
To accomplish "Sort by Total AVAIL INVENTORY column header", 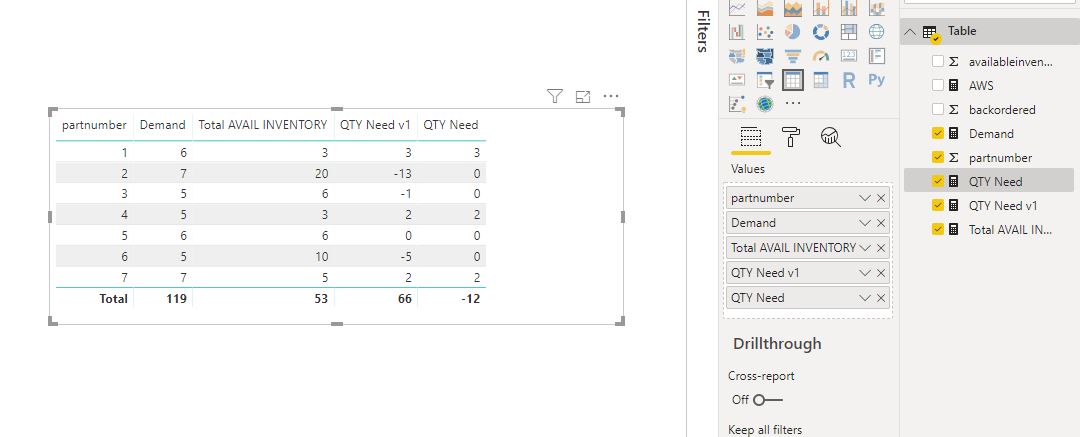I will click(x=262, y=125).
